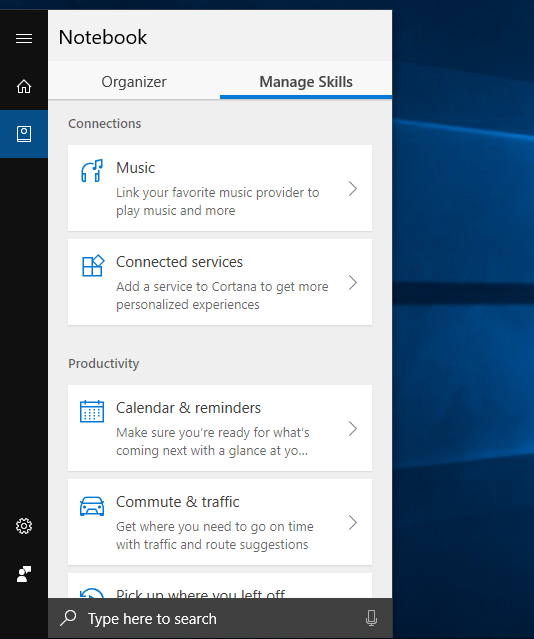Viewport: 534px width, 639px height.
Task: Click the Calendar & reminders calendar icon
Action: pyautogui.click(x=92, y=411)
